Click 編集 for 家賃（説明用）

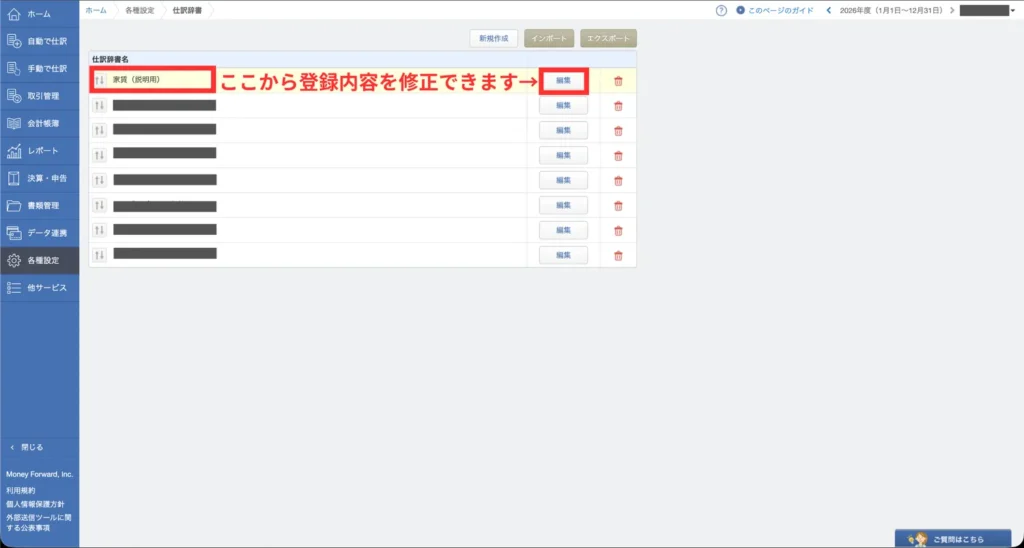pos(563,81)
